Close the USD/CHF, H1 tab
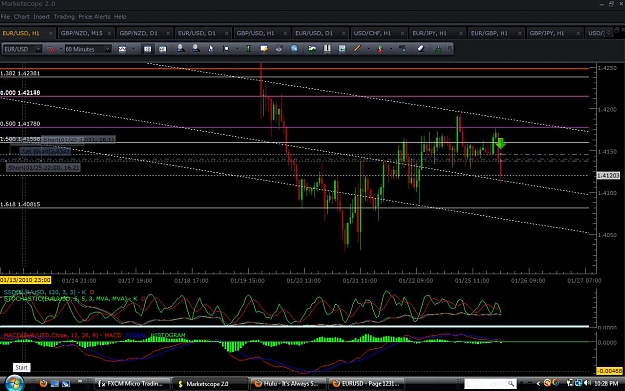Viewport: 625px width, 391px height. pos(402,33)
